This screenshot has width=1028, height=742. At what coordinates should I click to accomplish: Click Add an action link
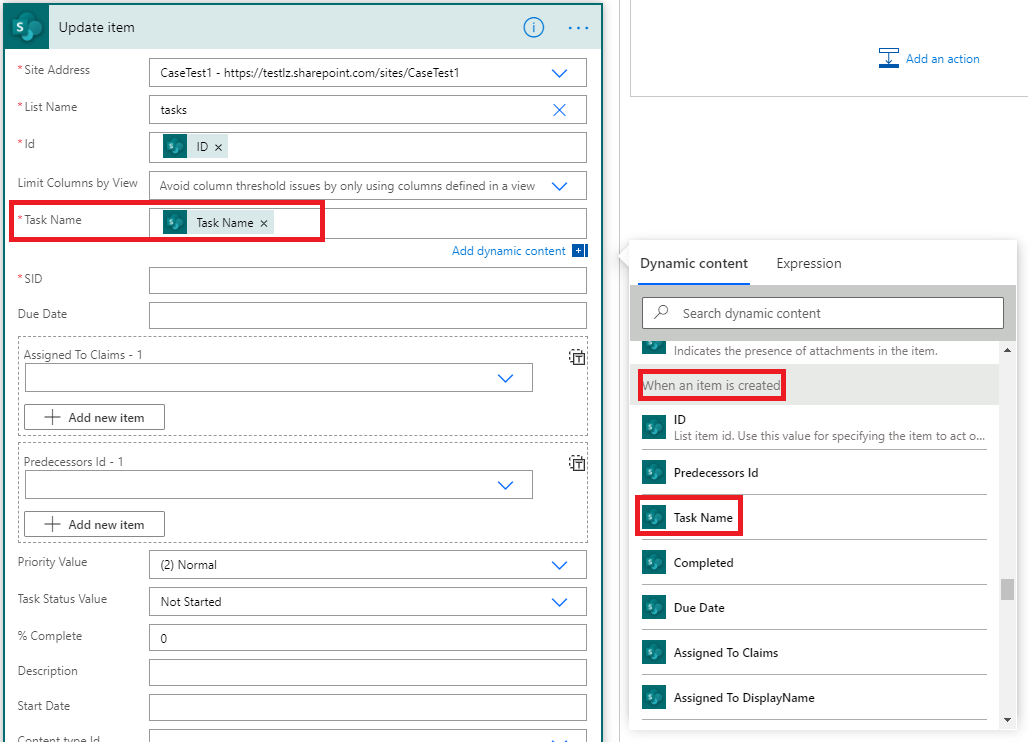[x=942, y=59]
